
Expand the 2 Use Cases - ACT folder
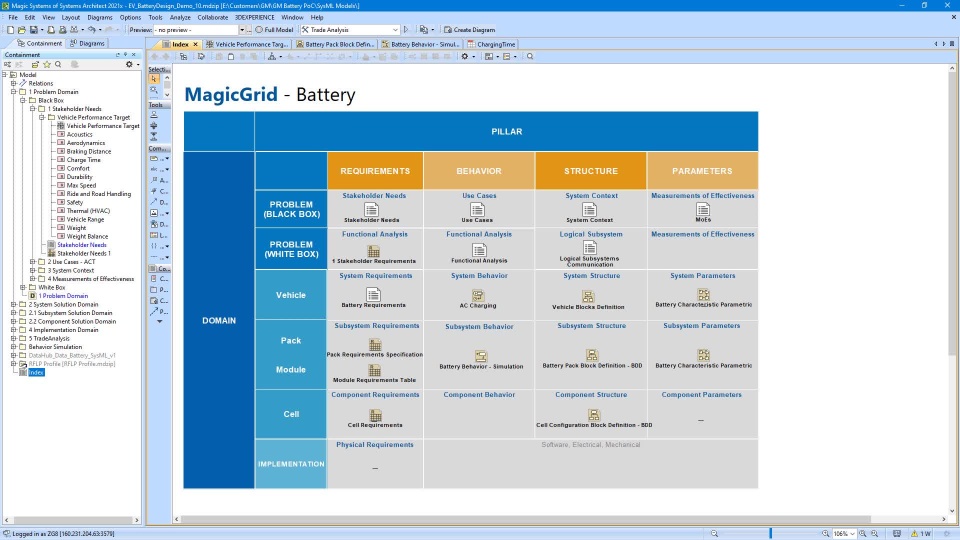pos(33,261)
